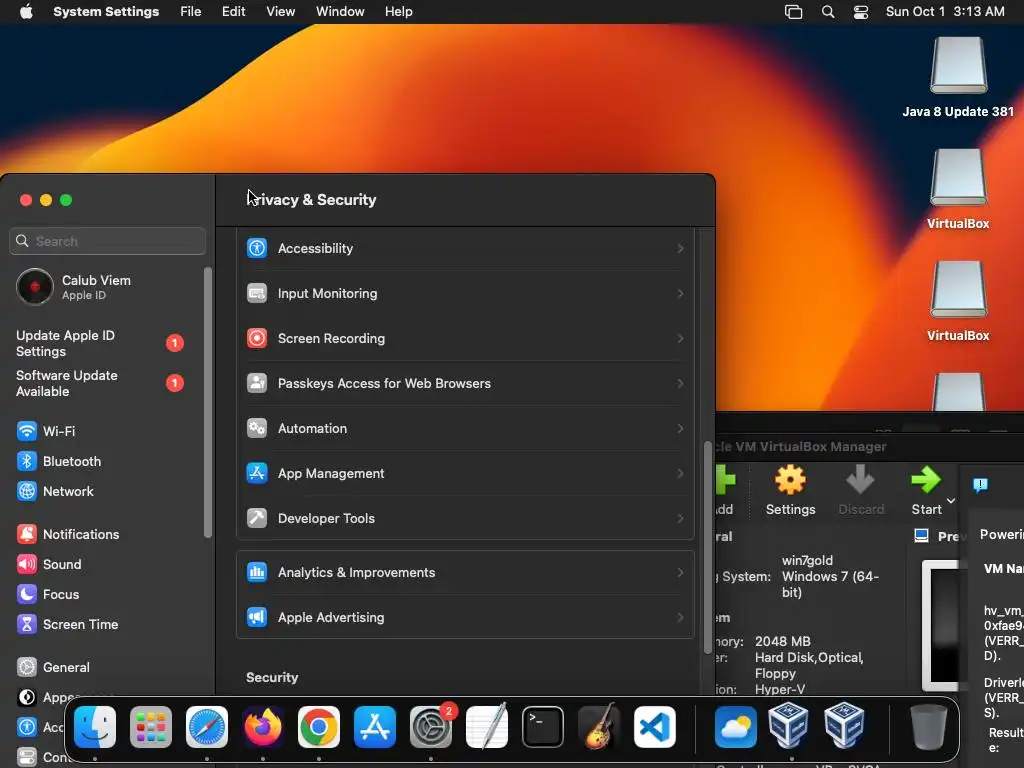Expand Screen Recording row chevron
Screen dimensions: 1024x768
click(x=680, y=338)
